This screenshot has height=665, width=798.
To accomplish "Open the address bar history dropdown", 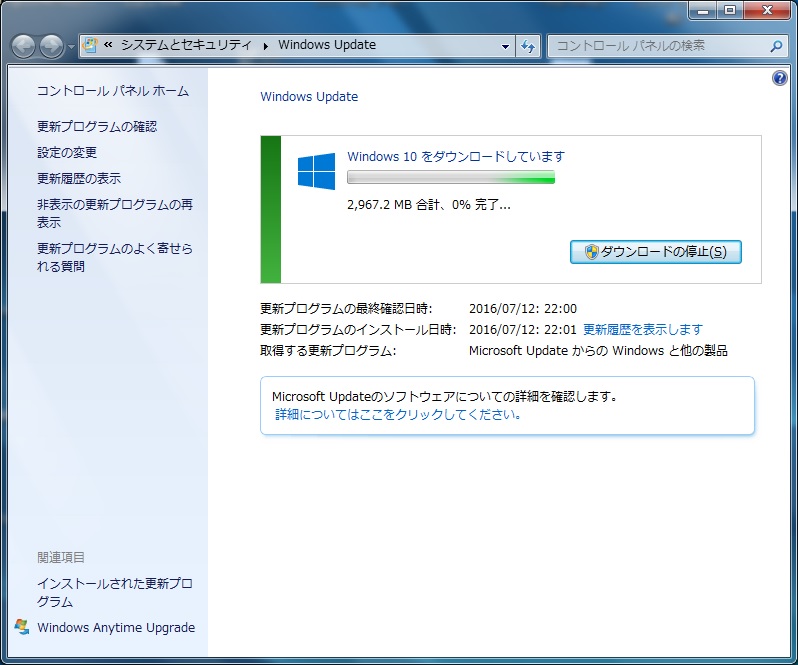I will [505, 46].
